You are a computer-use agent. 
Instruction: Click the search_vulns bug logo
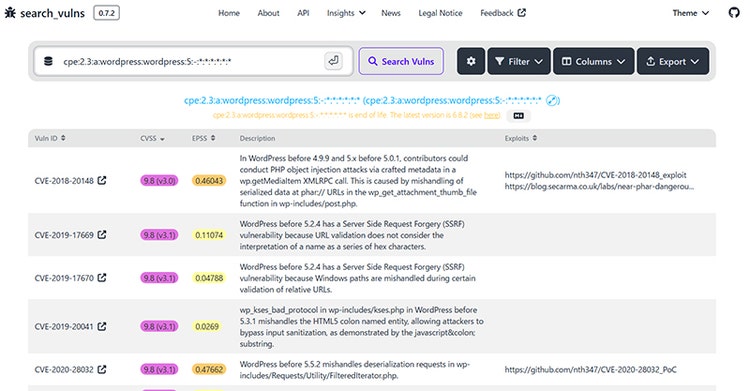point(10,13)
